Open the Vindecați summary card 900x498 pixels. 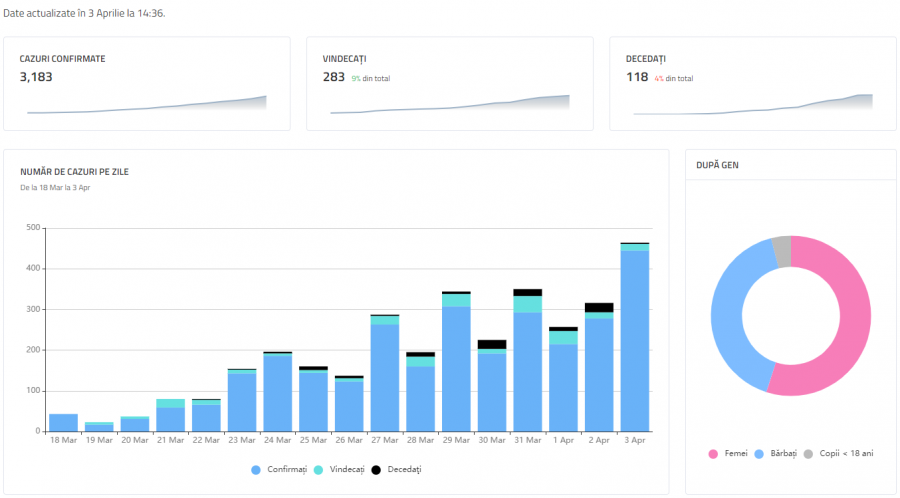[x=449, y=83]
